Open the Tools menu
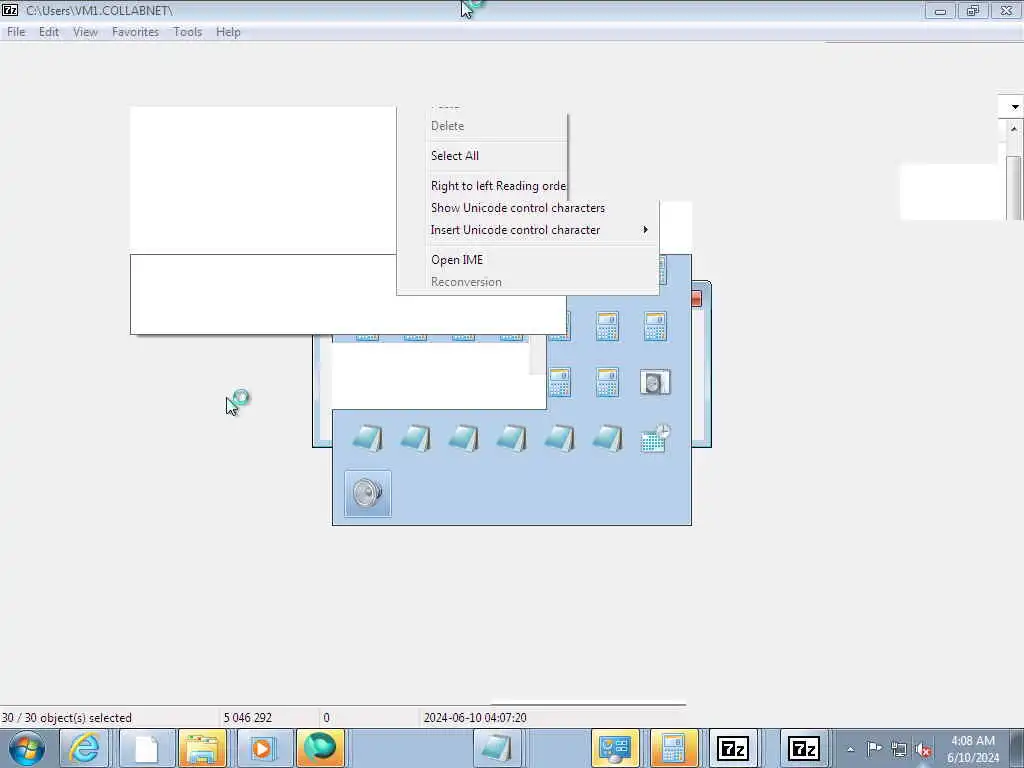Screen dimensions: 1024x768 tap(187, 32)
